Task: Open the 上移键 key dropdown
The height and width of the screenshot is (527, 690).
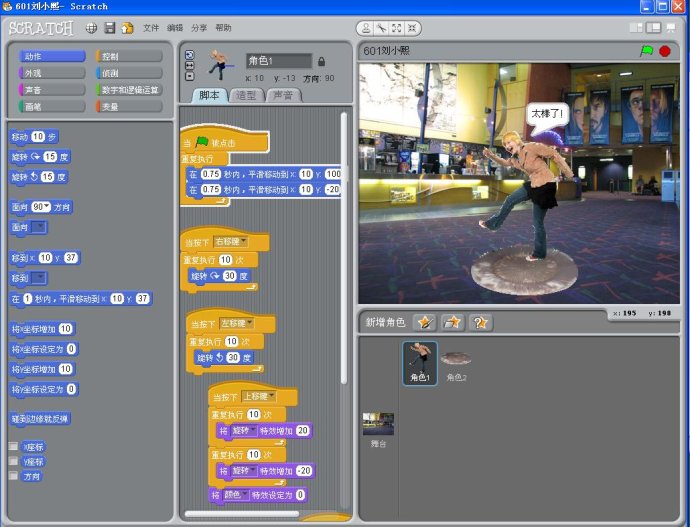Action: pyautogui.click(x=259, y=396)
